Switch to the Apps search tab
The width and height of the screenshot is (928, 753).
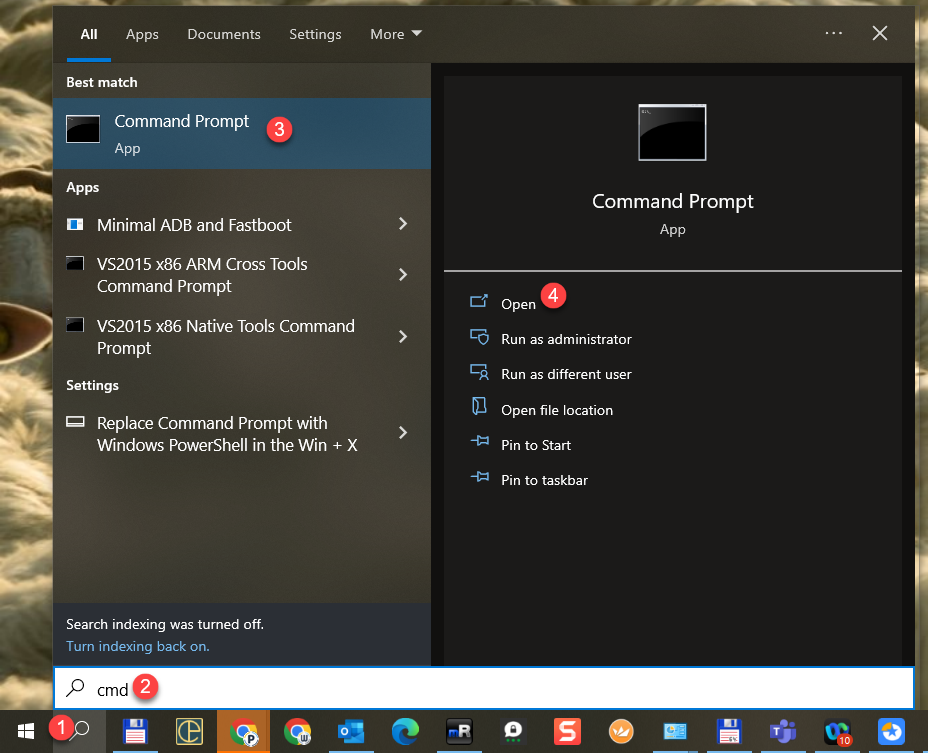(x=142, y=34)
